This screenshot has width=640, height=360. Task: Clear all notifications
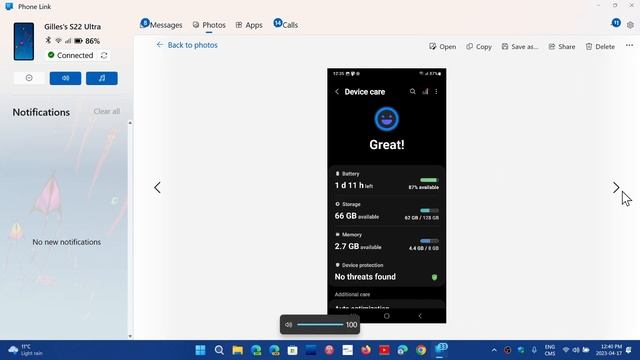click(107, 111)
